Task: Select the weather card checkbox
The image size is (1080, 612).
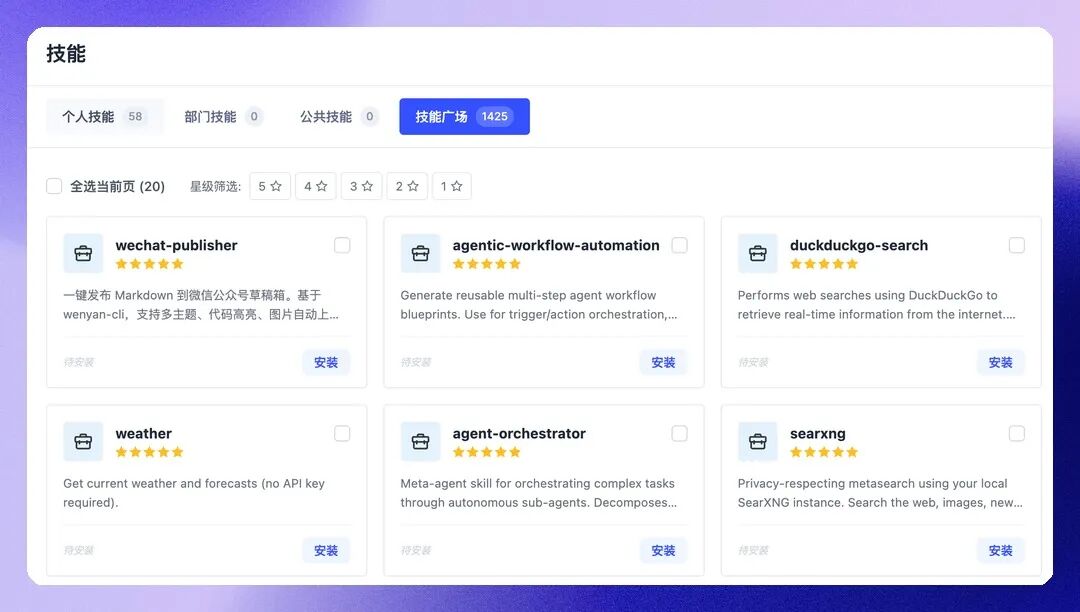Action: [x=342, y=433]
